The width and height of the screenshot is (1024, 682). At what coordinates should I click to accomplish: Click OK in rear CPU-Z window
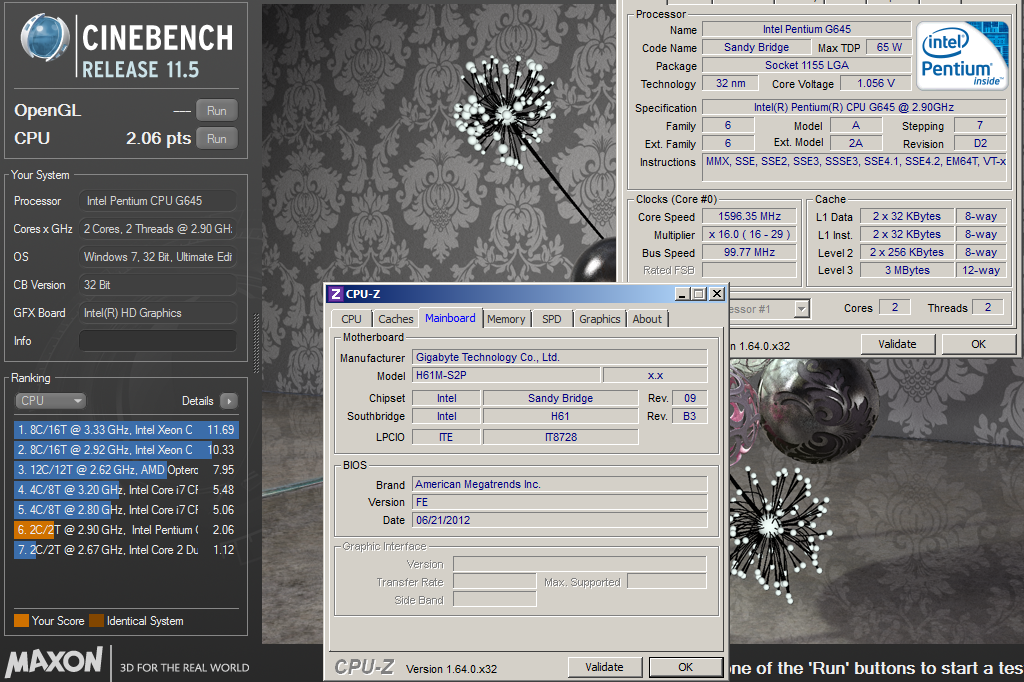click(978, 344)
